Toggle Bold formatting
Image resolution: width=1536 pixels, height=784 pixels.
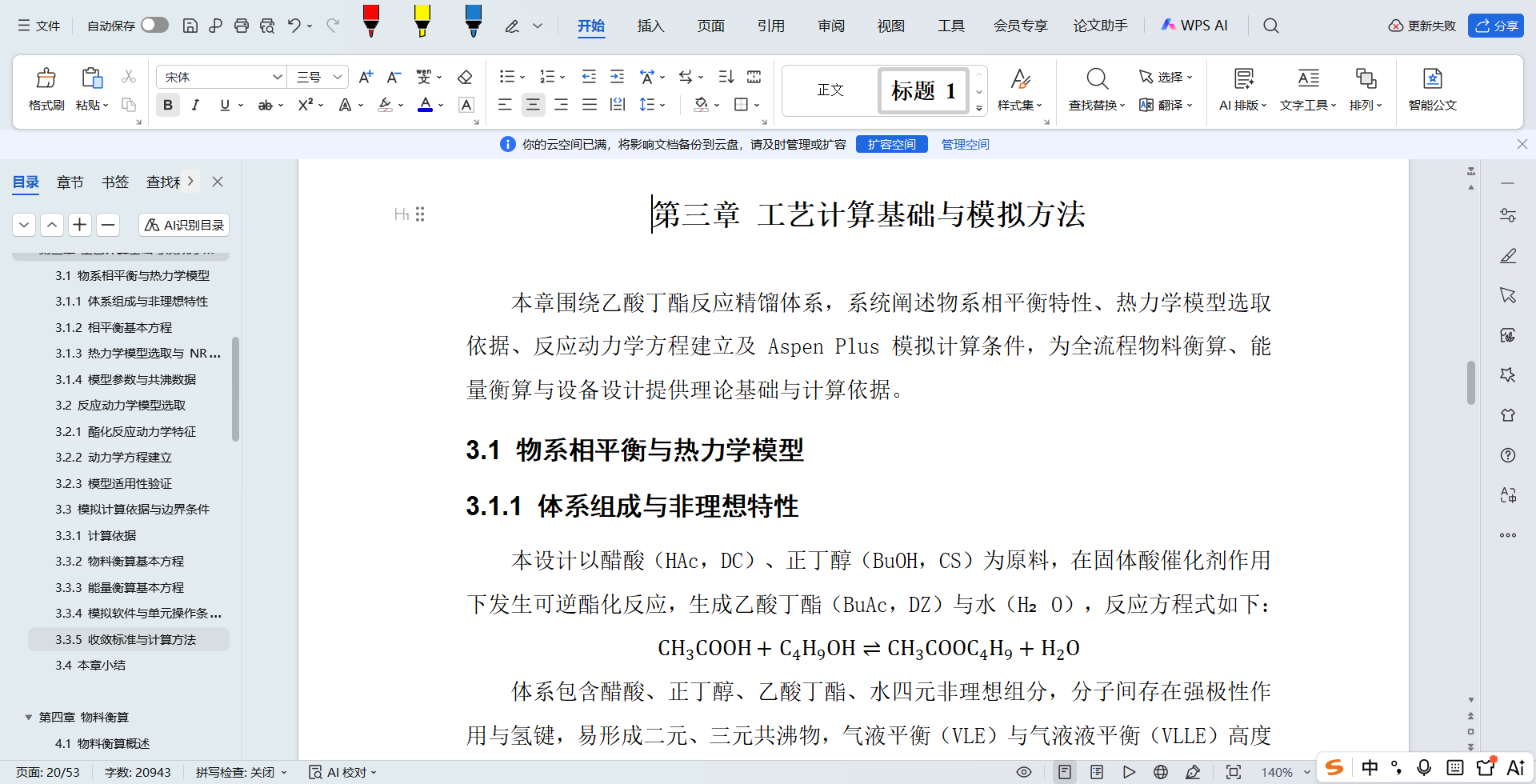167,105
